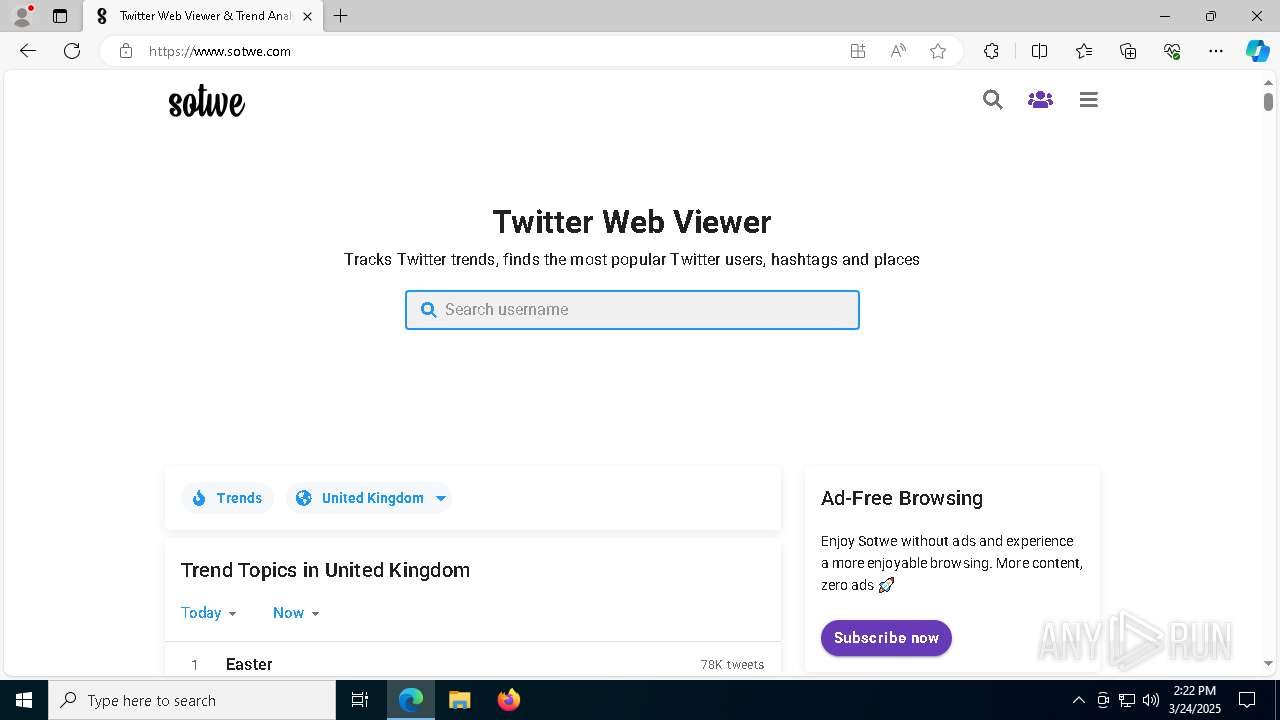The height and width of the screenshot is (720, 1280).
Task: Expand the Now time dropdown
Action: click(296, 613)
